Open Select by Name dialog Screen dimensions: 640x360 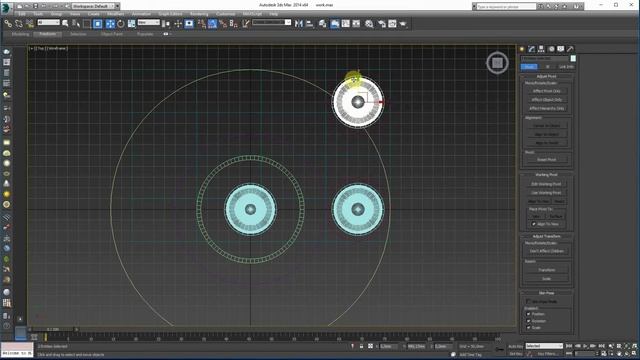(76, 24)
